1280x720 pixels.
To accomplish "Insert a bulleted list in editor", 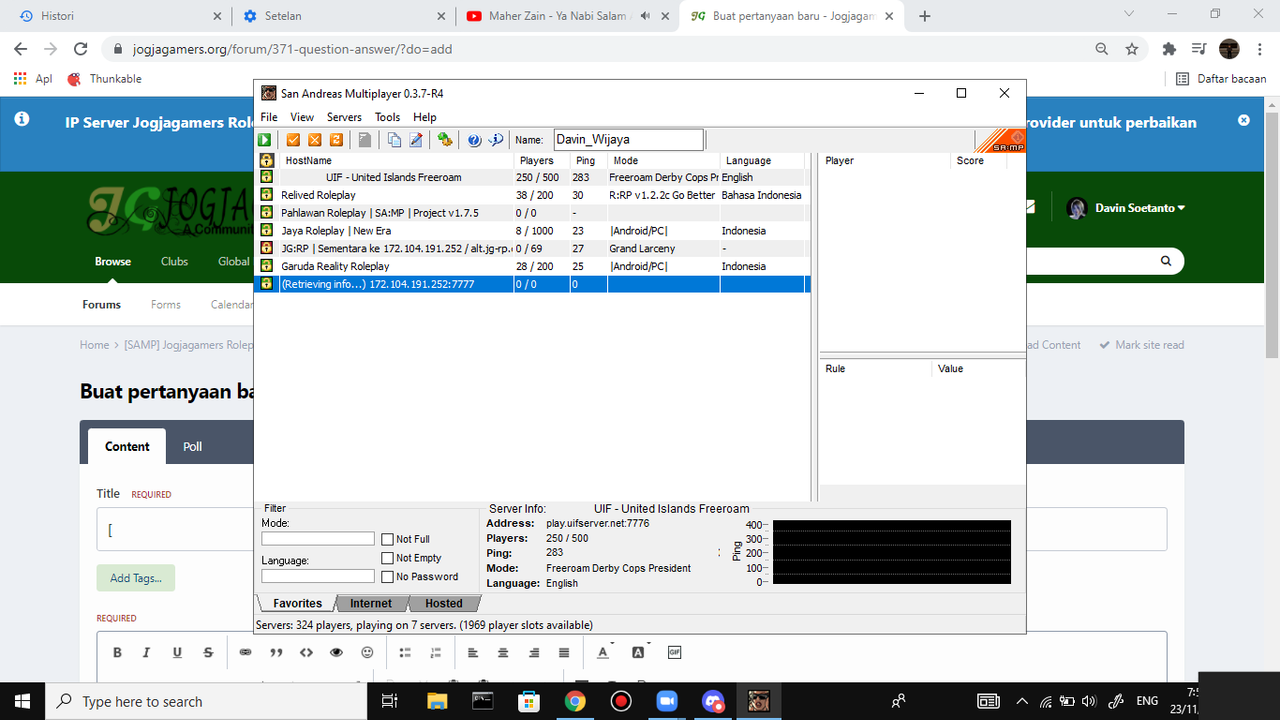I will click(405, 652).
